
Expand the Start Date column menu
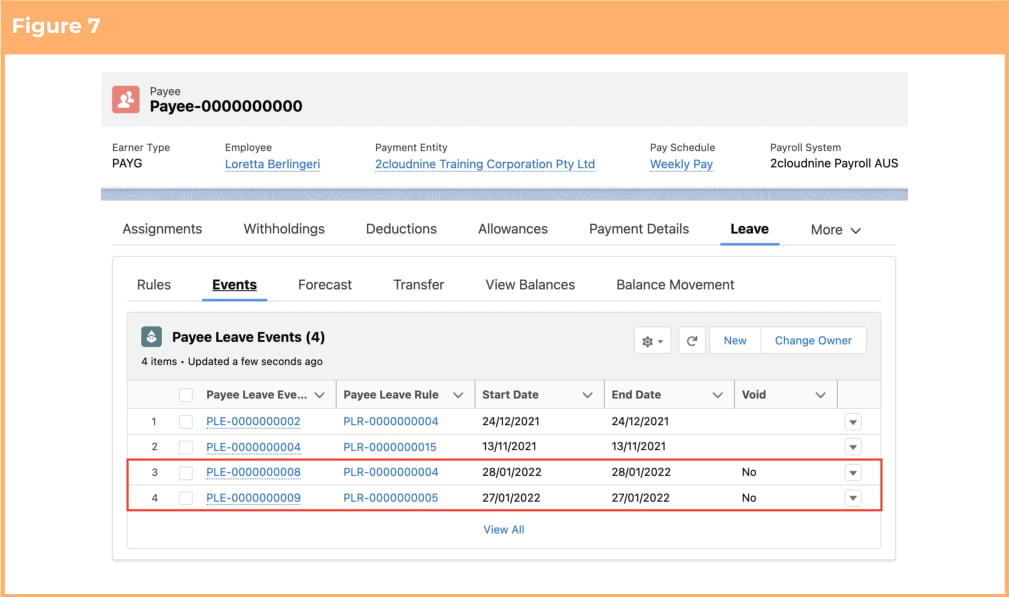588,395
